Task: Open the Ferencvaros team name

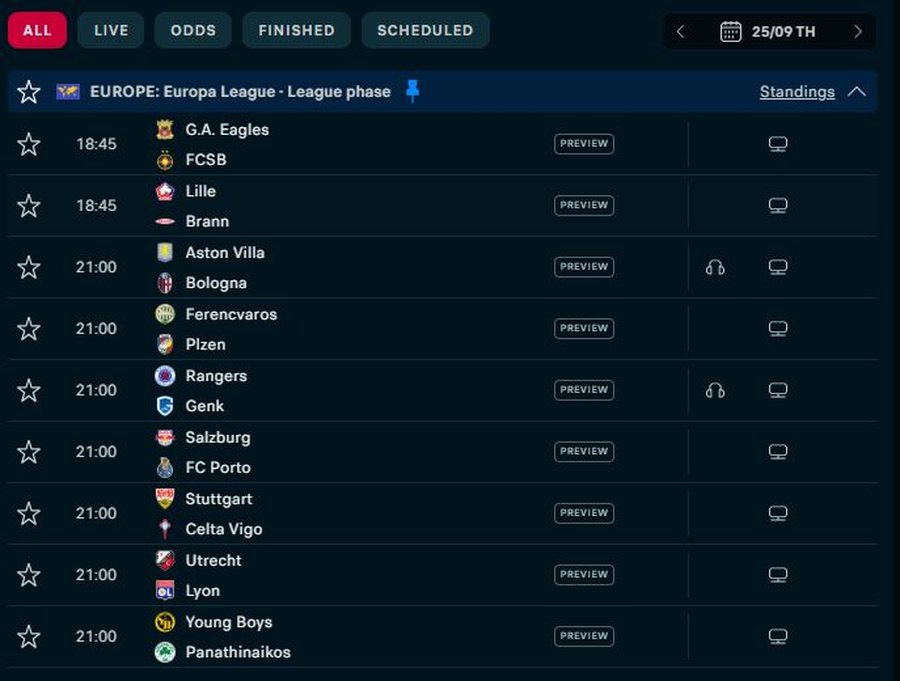Action: tap(231, 315)
